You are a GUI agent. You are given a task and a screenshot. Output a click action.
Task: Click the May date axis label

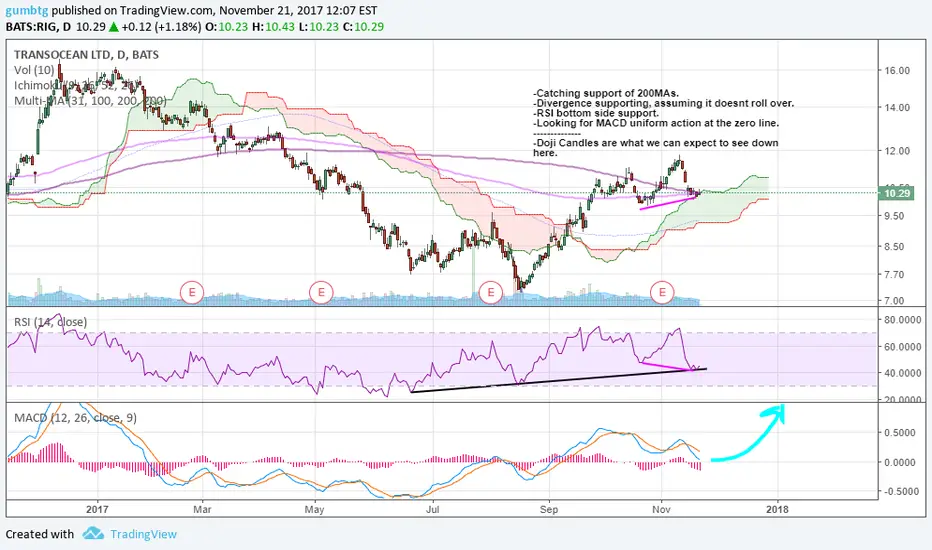tap(314, 509)
